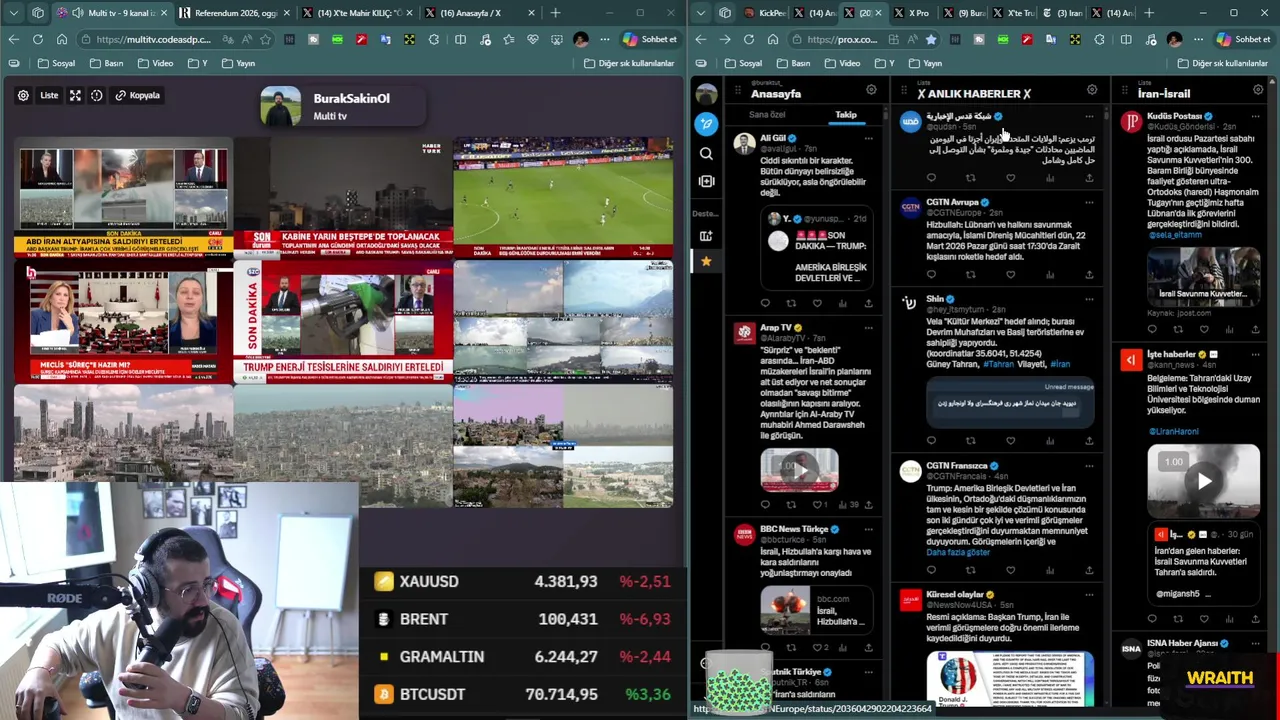Viewport: 1280px width, 720px height.
Task: Open new tab in left browser window
Action: (x=555, y=13)
